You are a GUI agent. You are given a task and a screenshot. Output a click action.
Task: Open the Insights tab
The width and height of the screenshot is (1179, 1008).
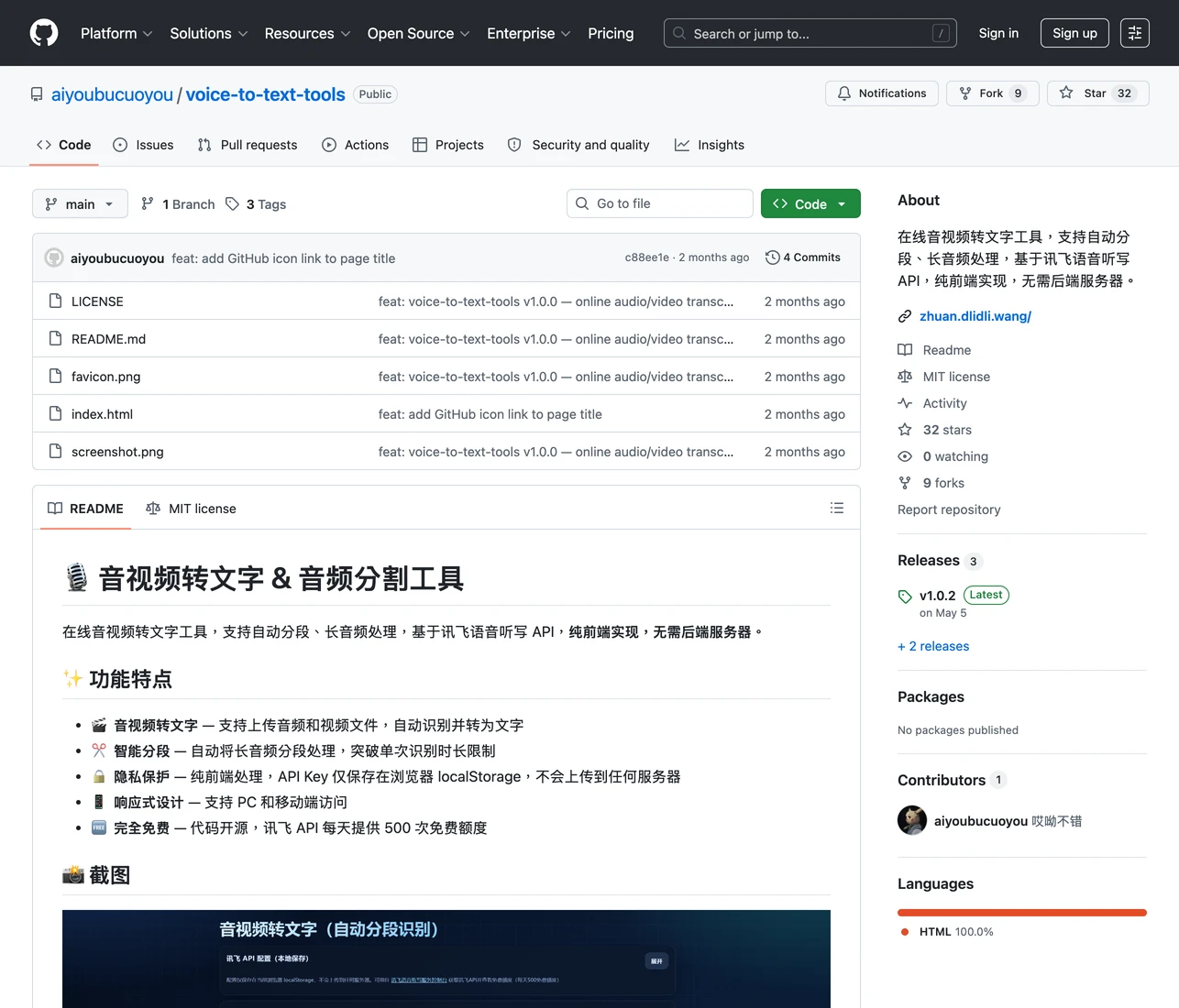710,145
